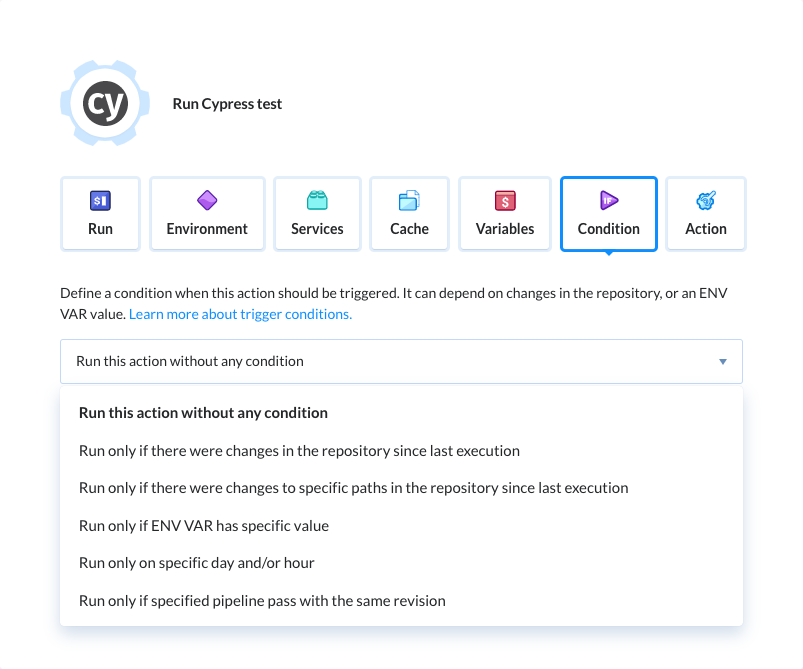This screenshot has height=669, width=803.
Task: Click the purple diamond Environment icon
Action: coord(207,201)
